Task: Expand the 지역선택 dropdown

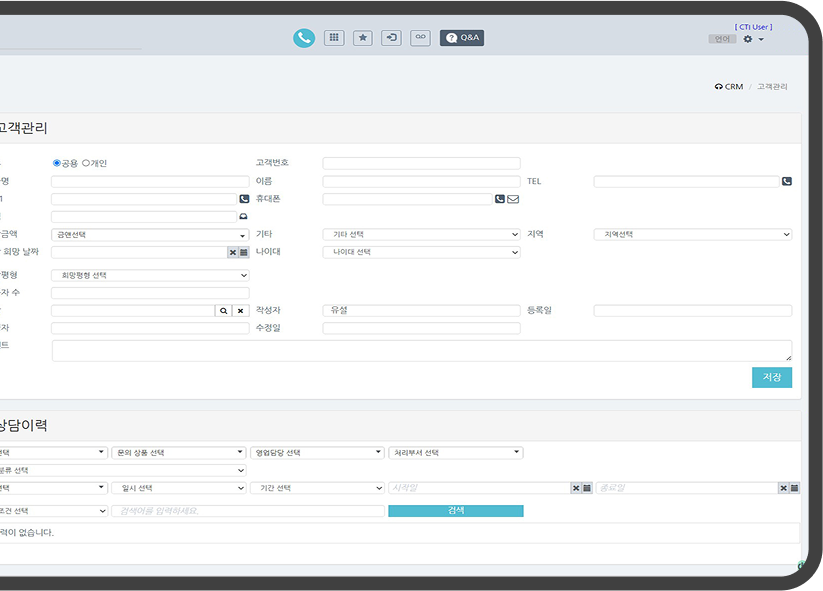Action: click(692, 235)
